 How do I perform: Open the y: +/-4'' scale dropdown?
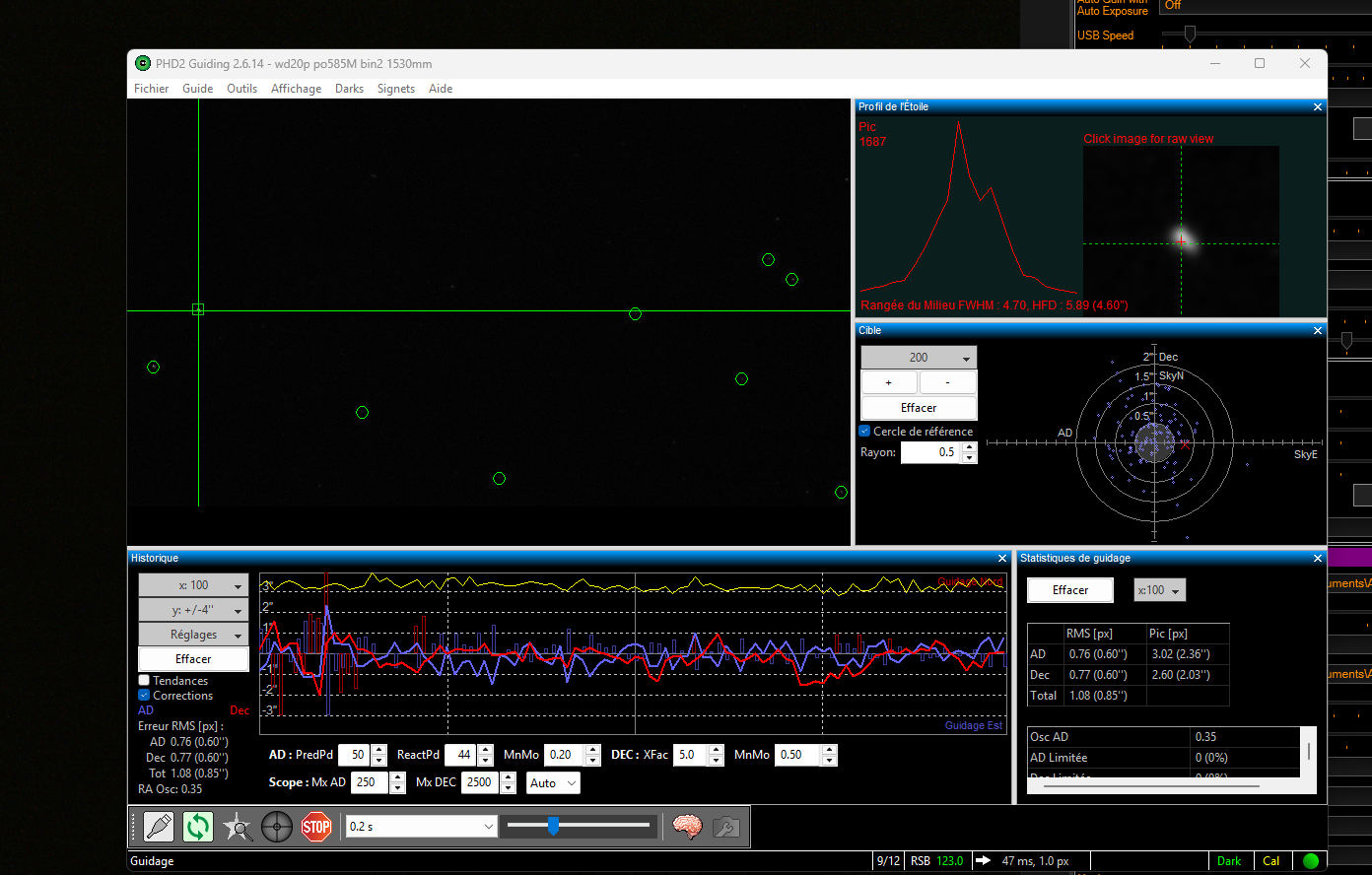tap(193, 610)
